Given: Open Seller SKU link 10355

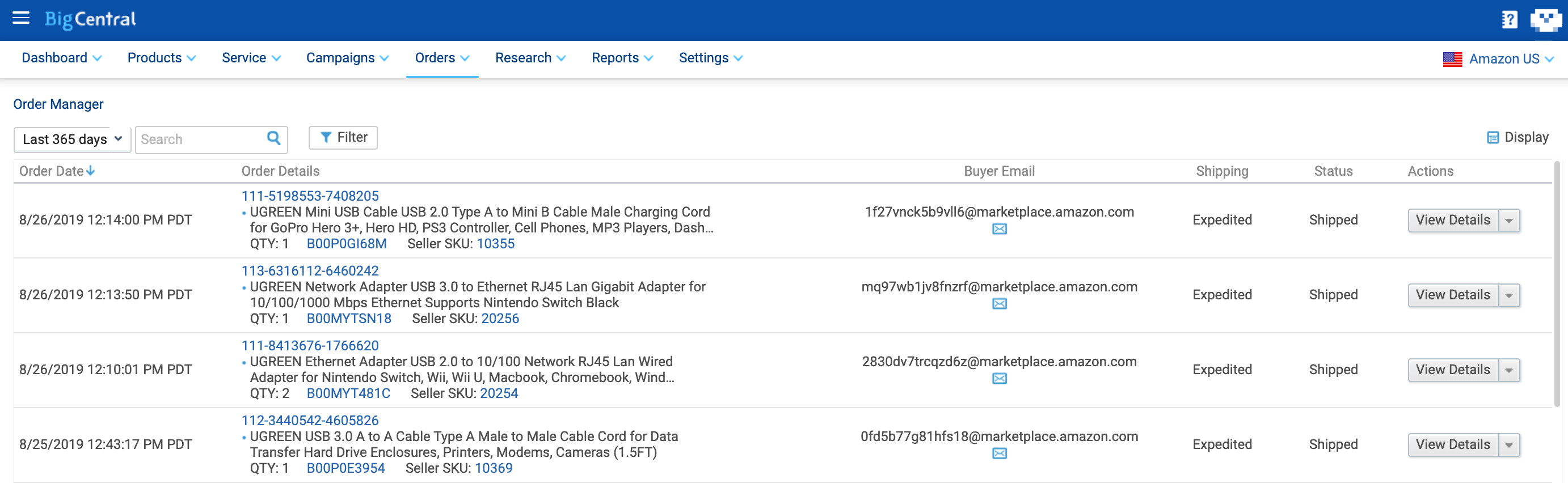Looking at the screenshot, I should (x=495, y=244).
